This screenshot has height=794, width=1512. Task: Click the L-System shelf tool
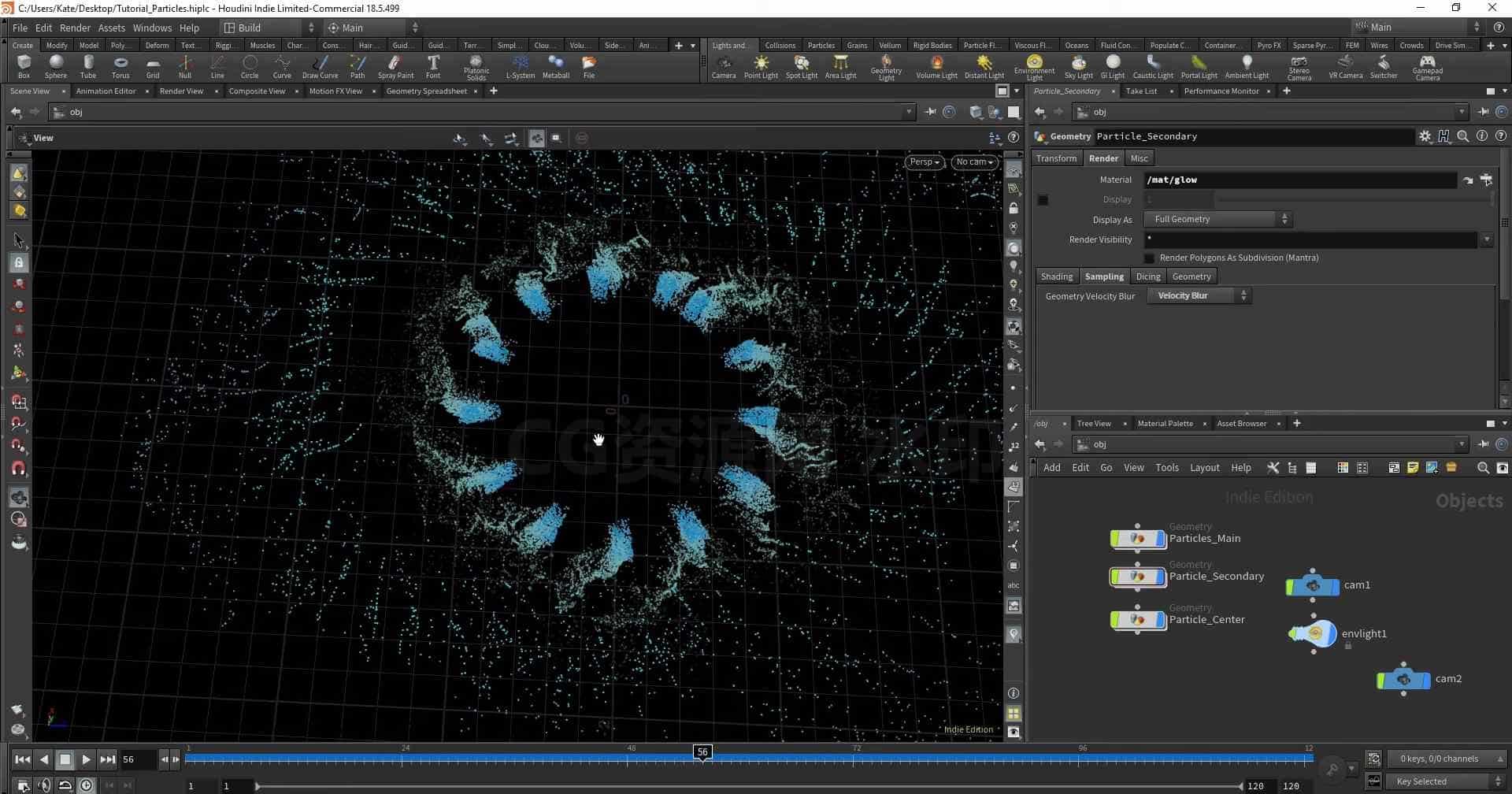[x=520, y=67]
